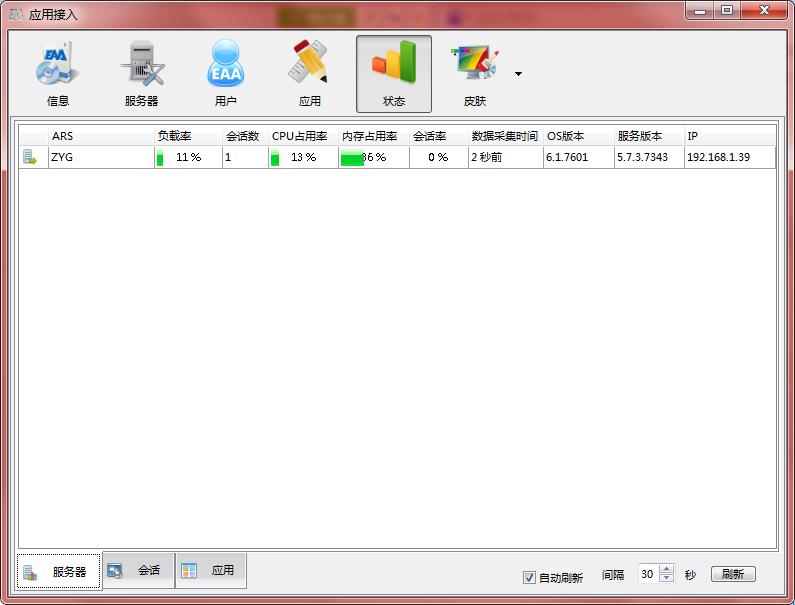Open the 皮肤 (Skin) toolbar icon

coord(474,73)
